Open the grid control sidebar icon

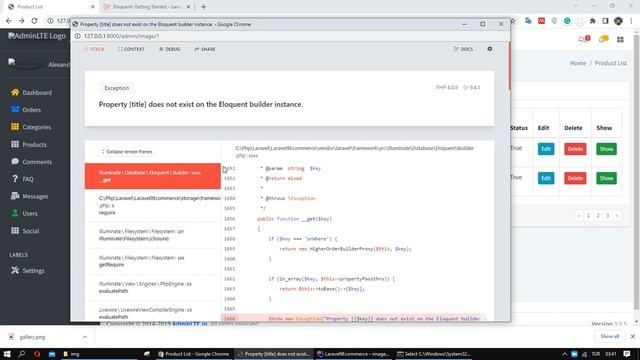point(620,40)
